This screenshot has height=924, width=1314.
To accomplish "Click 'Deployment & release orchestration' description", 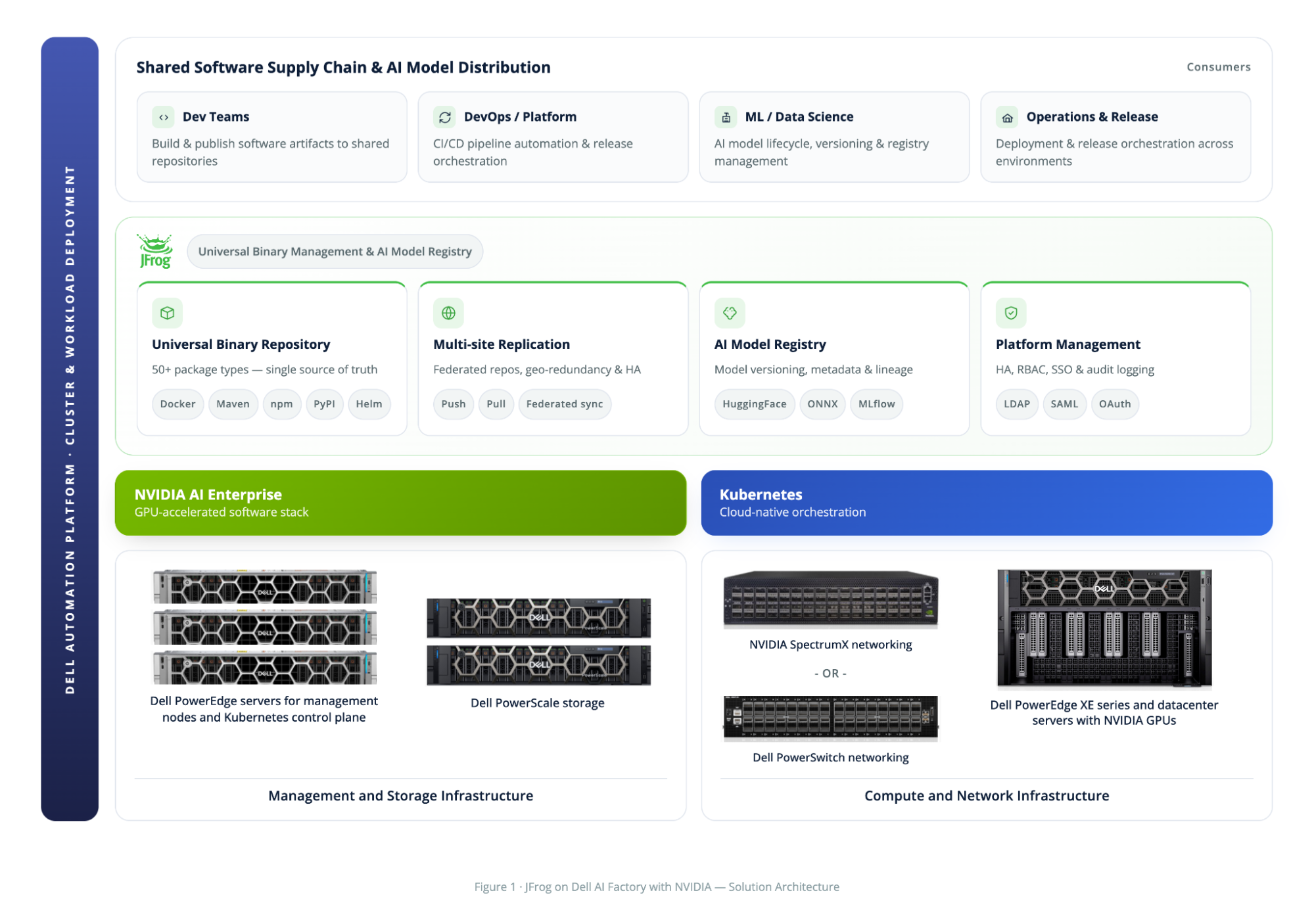I will (x=1114, y=152).
